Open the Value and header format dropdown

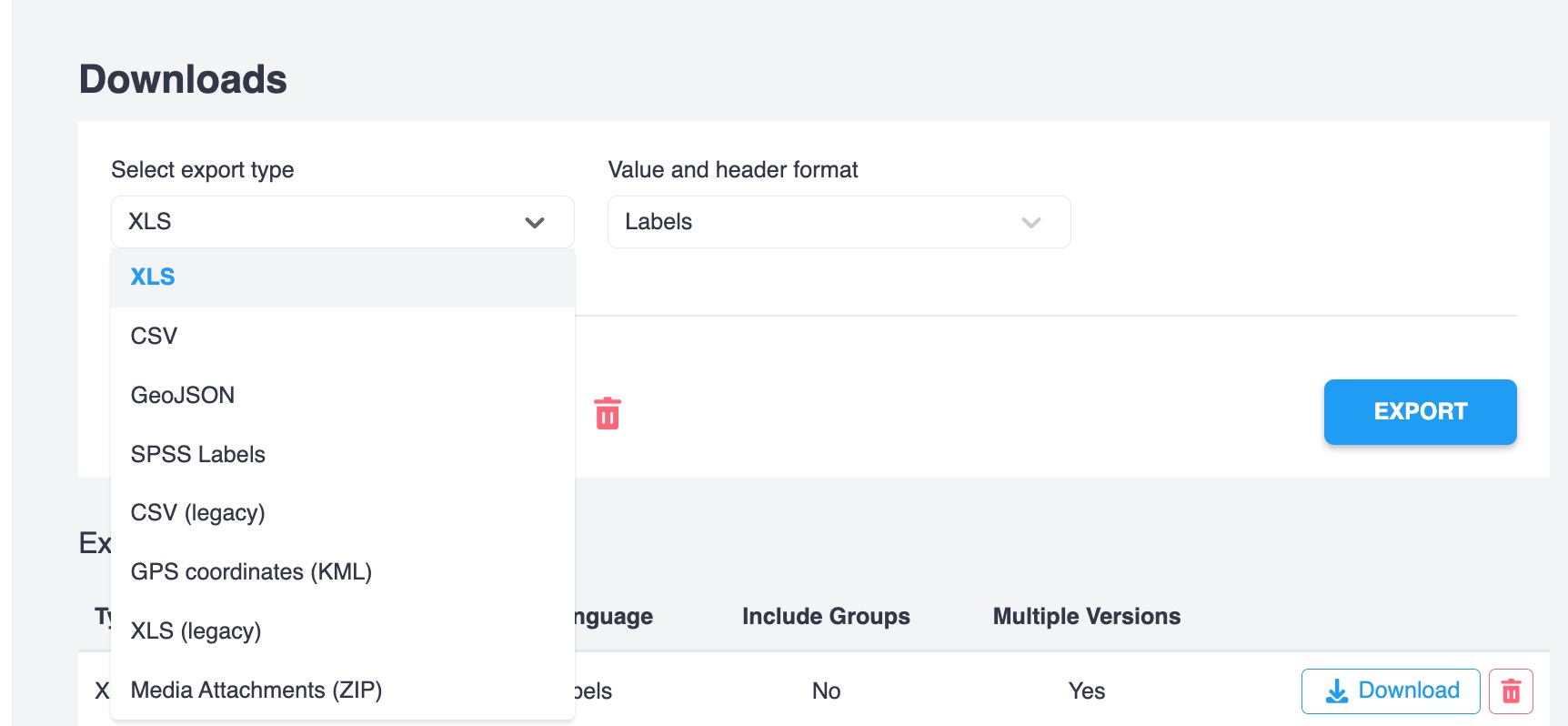(x=839, y=222)
